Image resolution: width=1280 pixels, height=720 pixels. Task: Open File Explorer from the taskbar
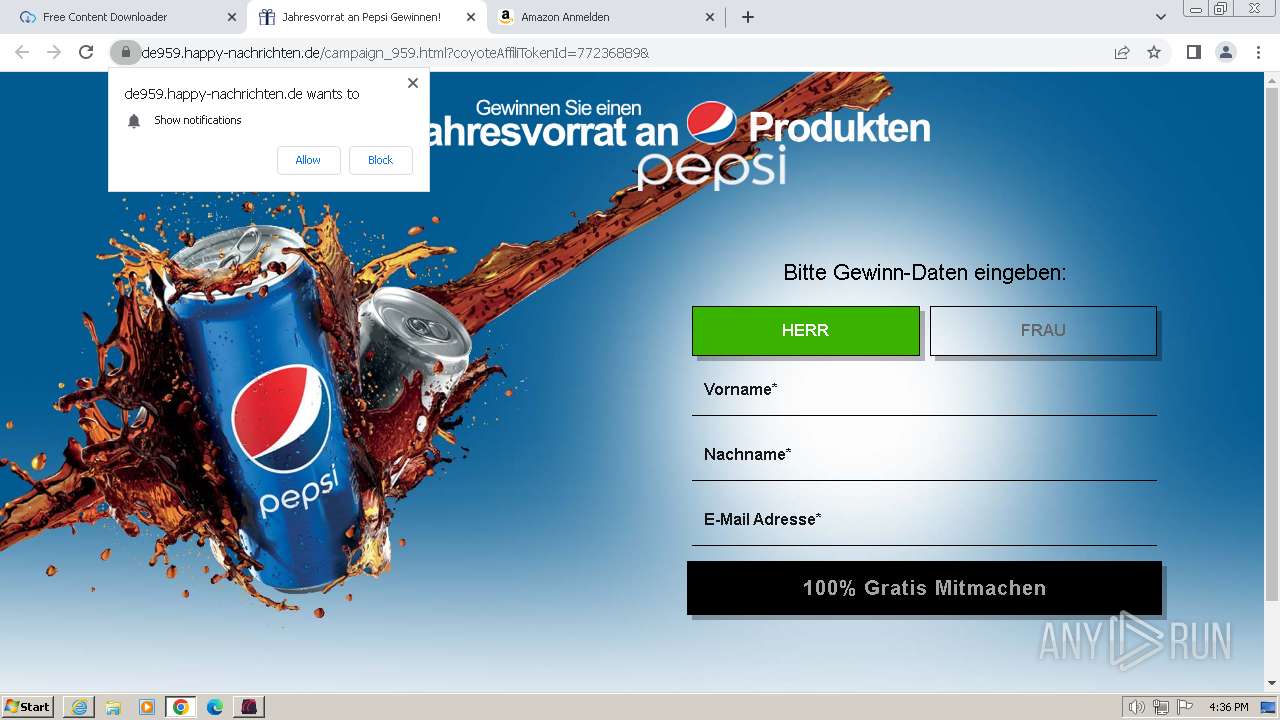click(x=113, y=707)
